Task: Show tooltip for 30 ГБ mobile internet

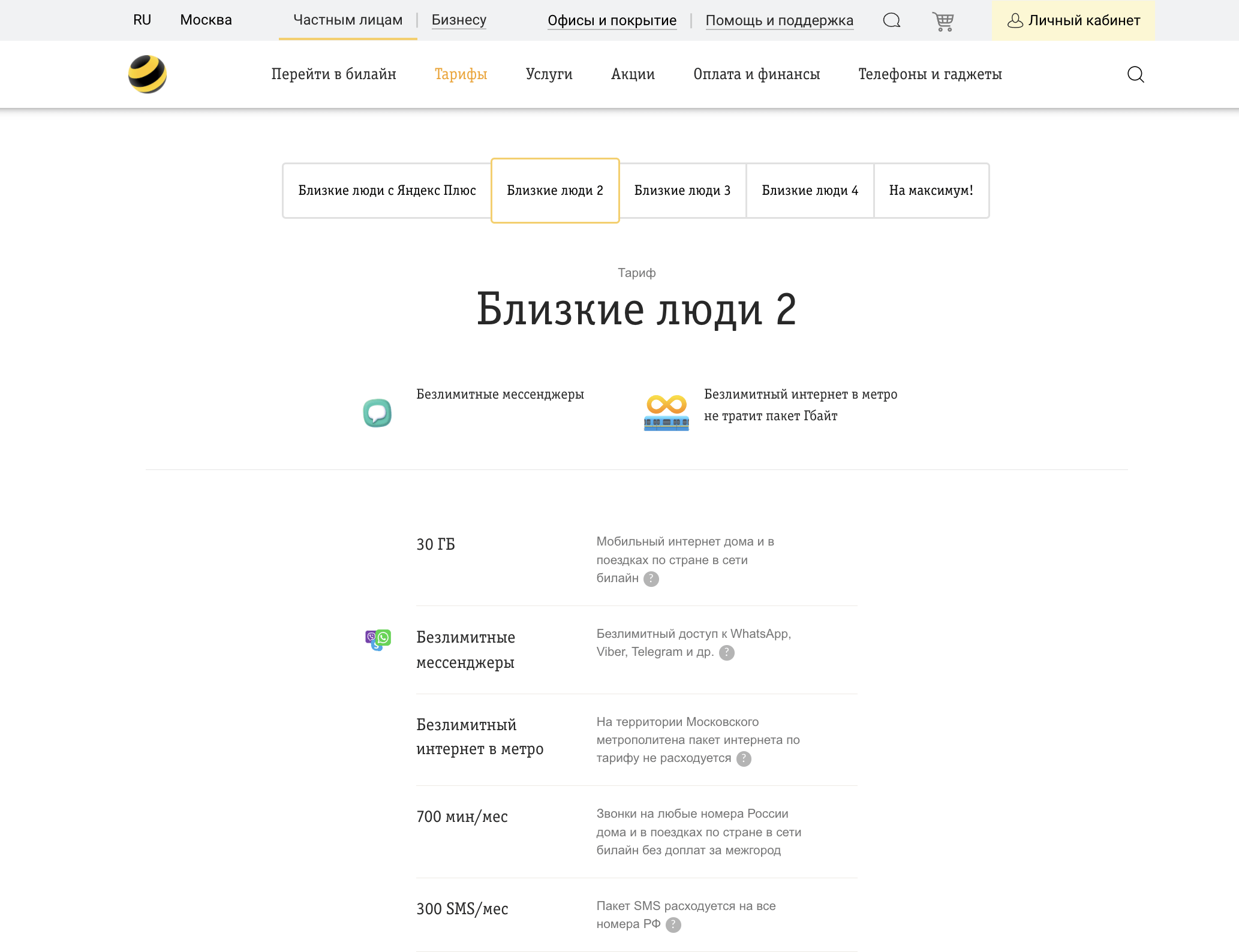Action: click(651, 579)
